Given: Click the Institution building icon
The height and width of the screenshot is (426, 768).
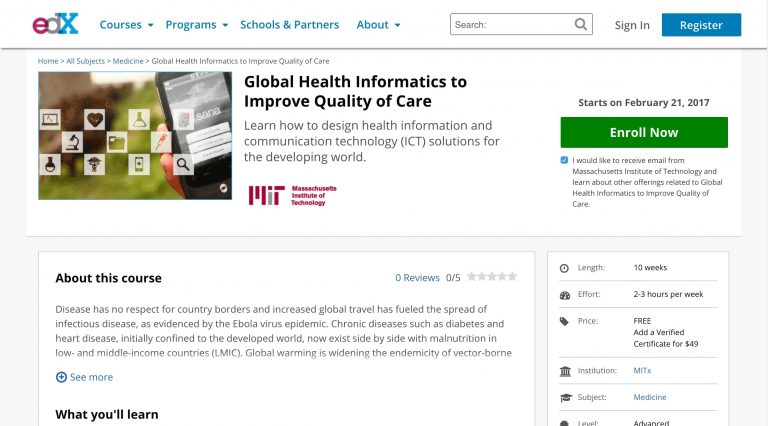Looking at the screenshot, I should [x=564, y=371].
